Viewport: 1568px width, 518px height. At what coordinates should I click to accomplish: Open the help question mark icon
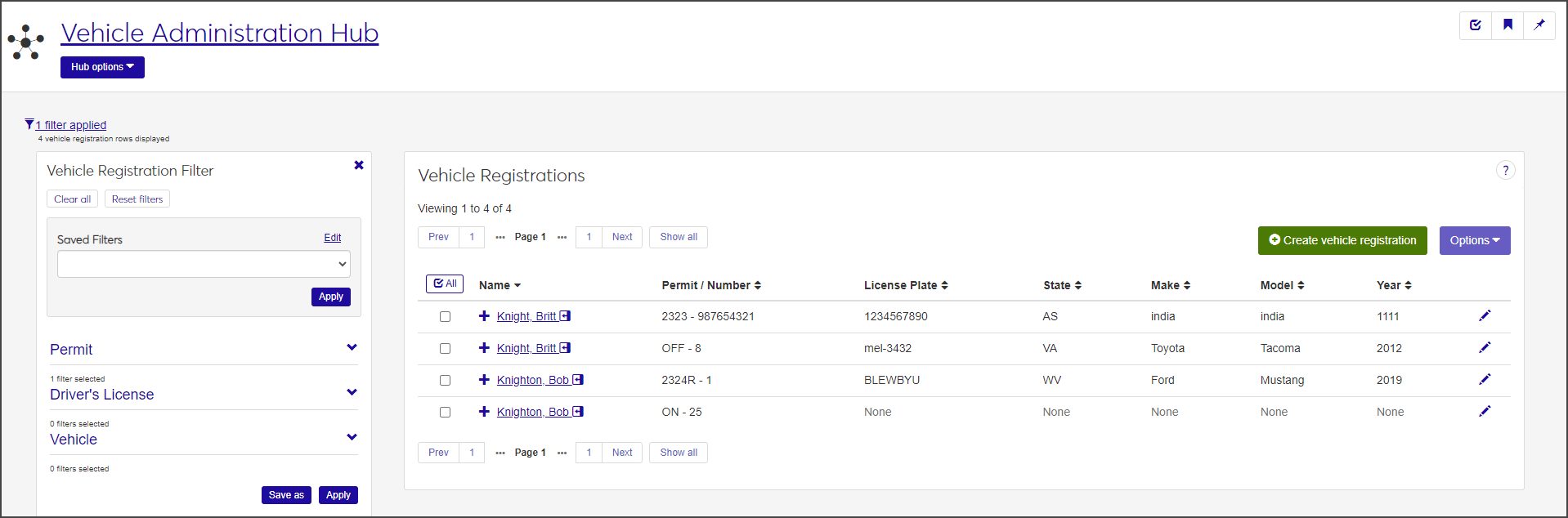click(1505, 170)
